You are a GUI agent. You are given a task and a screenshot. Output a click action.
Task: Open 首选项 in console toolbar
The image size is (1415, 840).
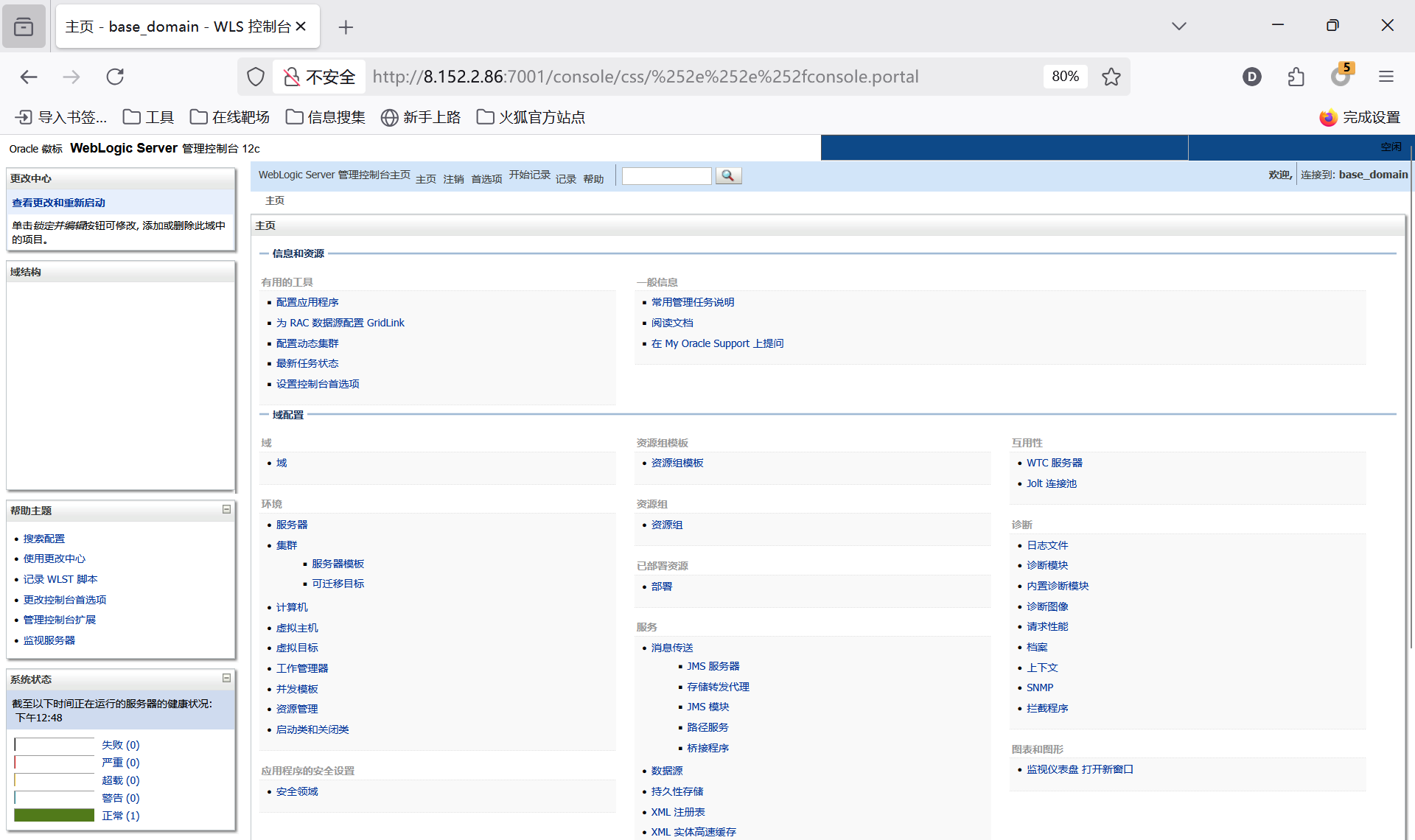(x=486, y=179)
